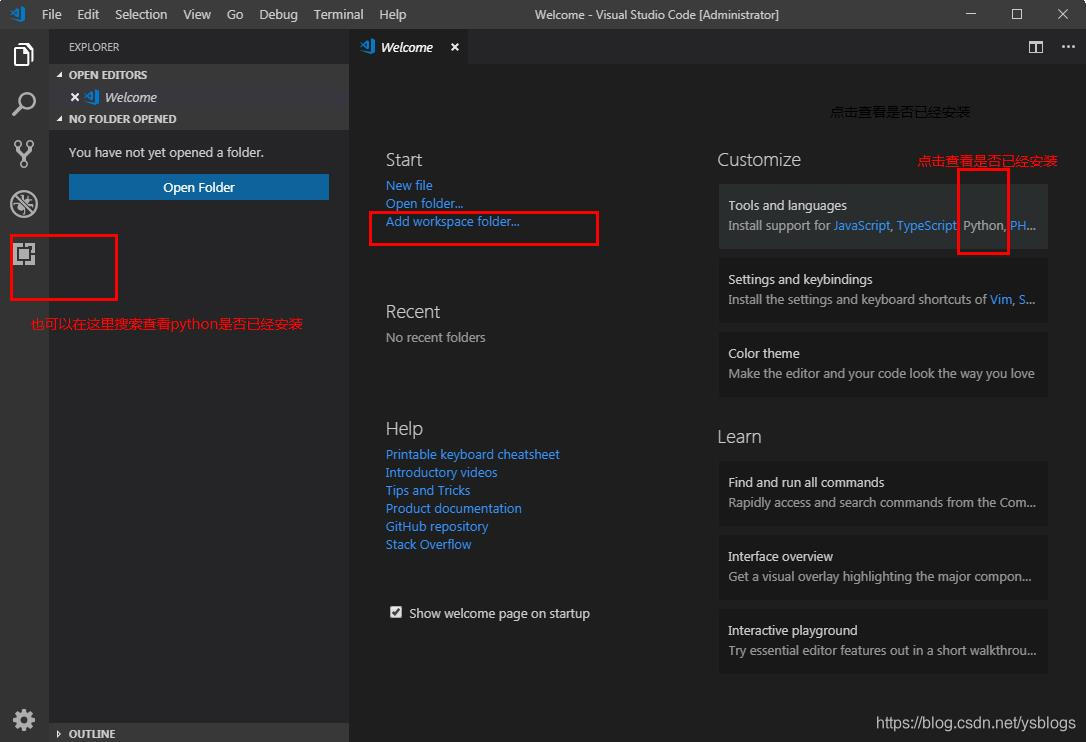The image size is (1086, 742).
Task: Maximize the VS Code window
Action: [x=1017, y=14]
